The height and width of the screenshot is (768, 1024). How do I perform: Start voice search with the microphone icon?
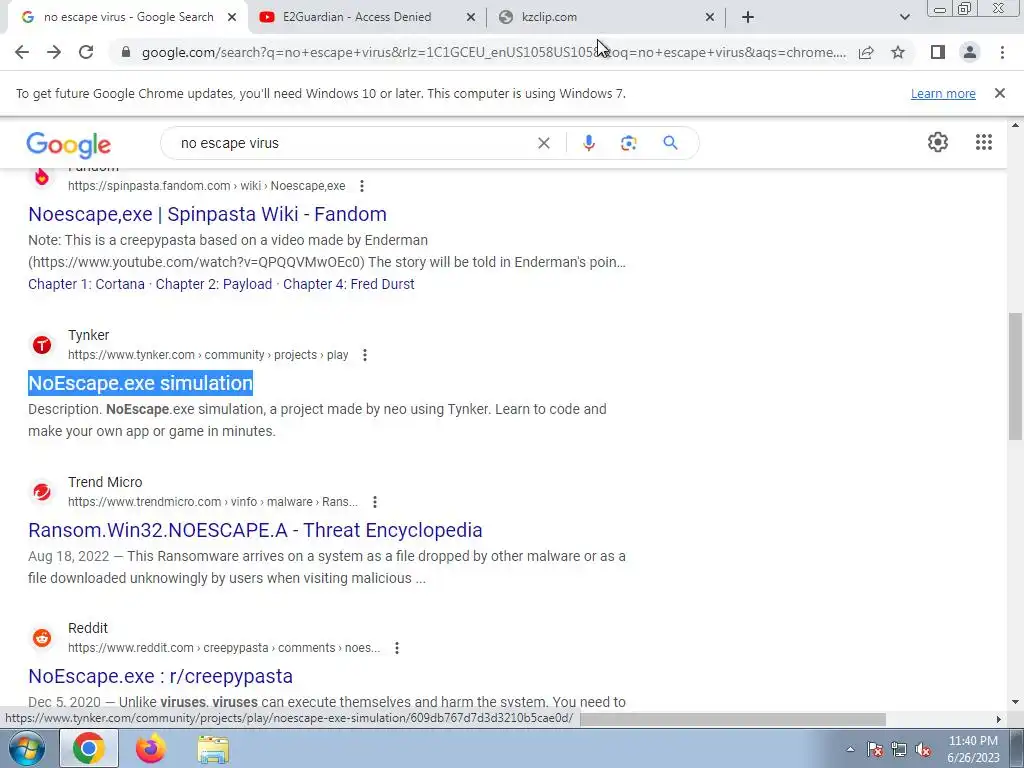click(588, 143)
